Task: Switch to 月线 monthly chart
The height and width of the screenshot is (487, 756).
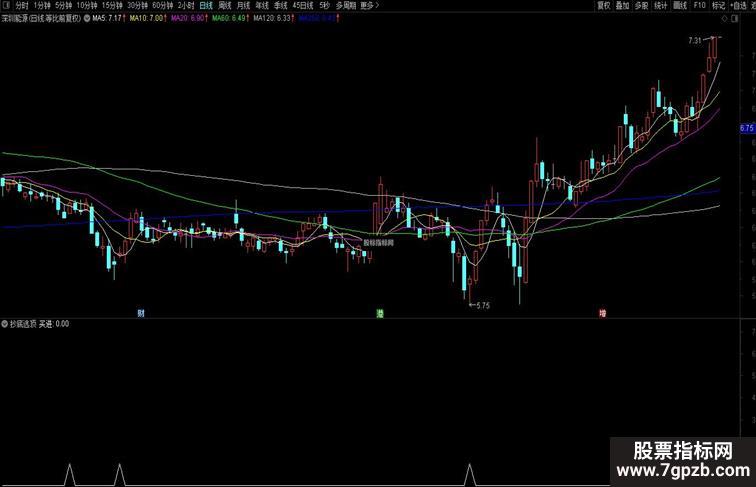Action: pos(243,5)
